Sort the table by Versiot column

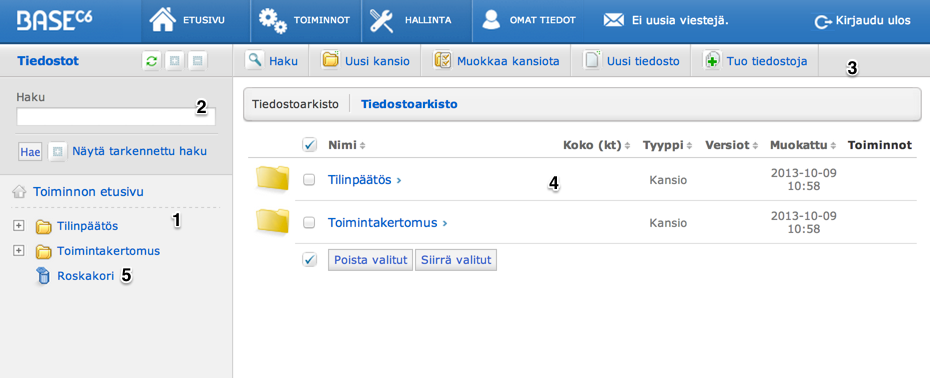click(732, 145)
